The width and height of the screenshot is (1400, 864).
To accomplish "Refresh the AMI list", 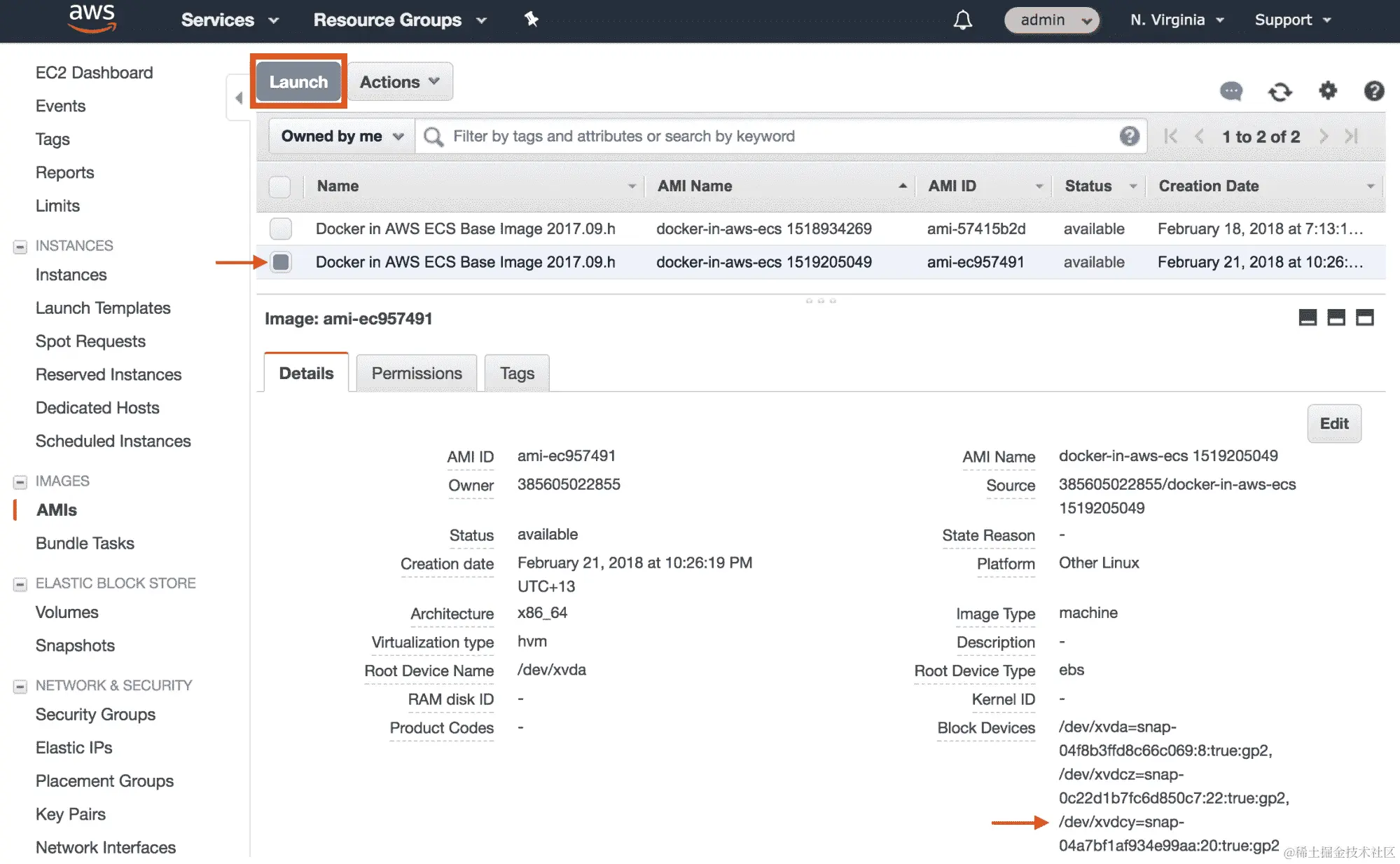I will (1280, 91).
